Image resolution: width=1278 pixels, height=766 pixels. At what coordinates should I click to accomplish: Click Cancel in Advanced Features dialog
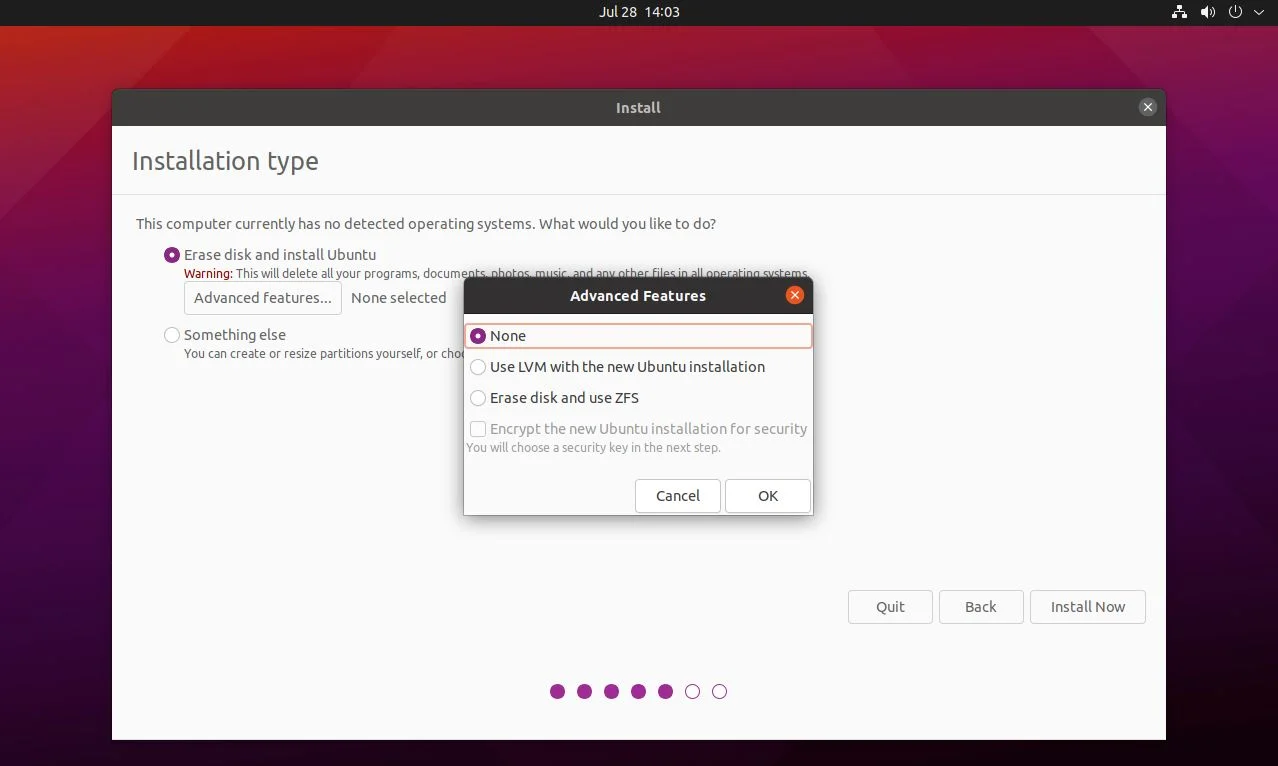coord(678,496)
